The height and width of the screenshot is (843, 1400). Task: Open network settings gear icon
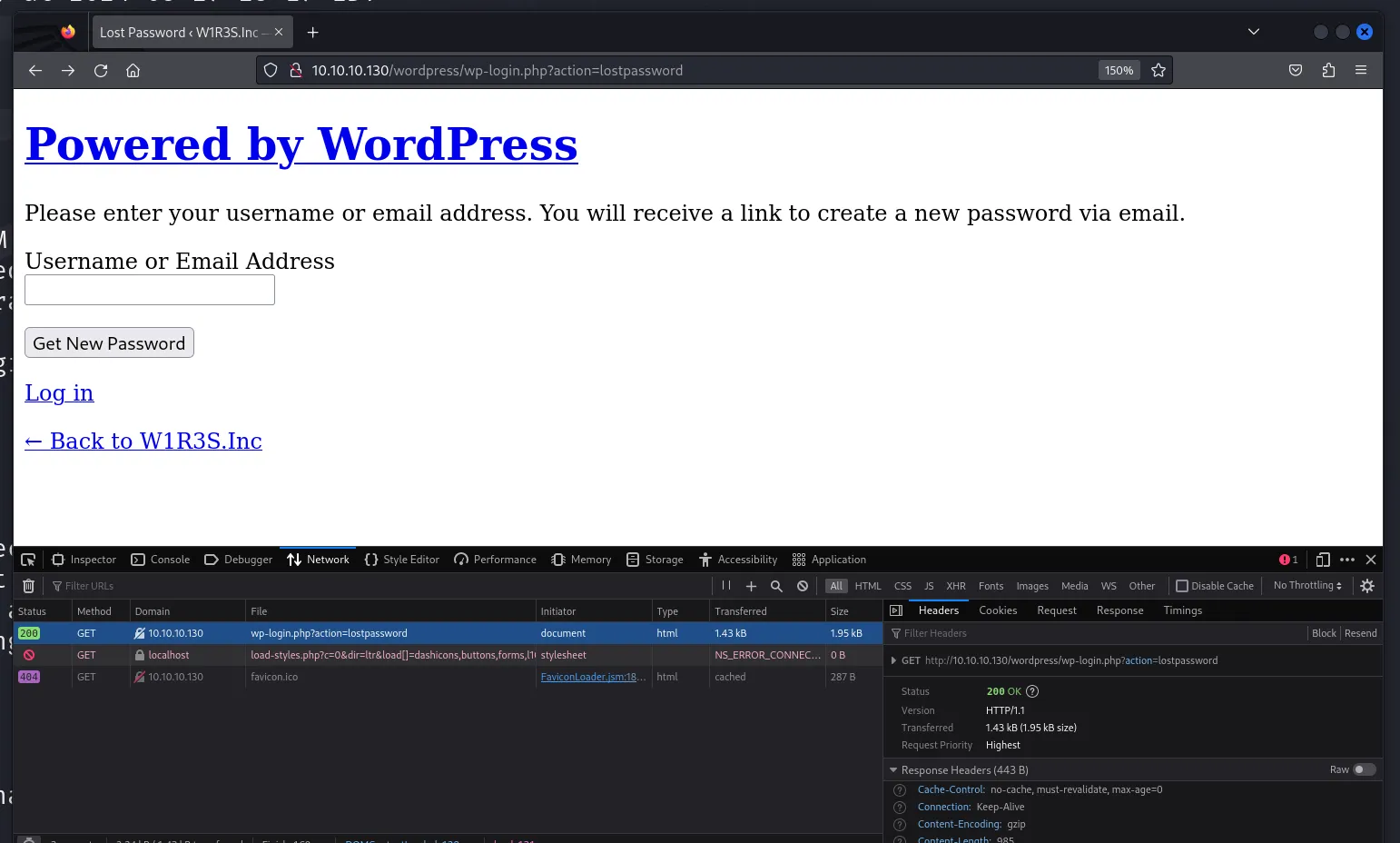pos(1367,586)
